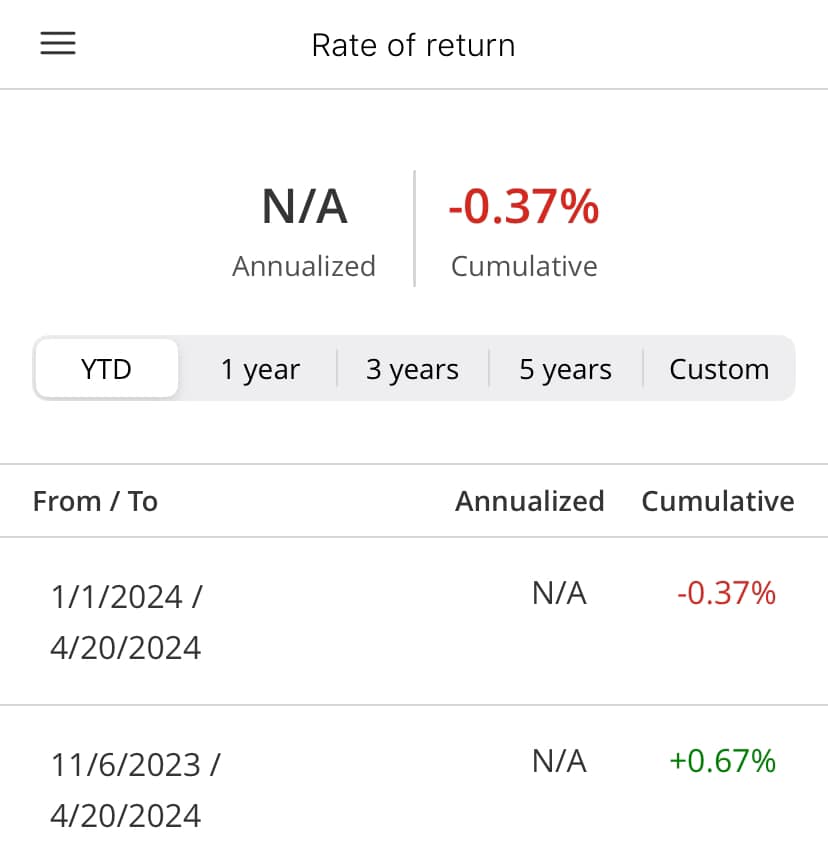This screenshot has height=860, width=828.
Task: Open the hamburger menu icon
Action: coord(58,43)
